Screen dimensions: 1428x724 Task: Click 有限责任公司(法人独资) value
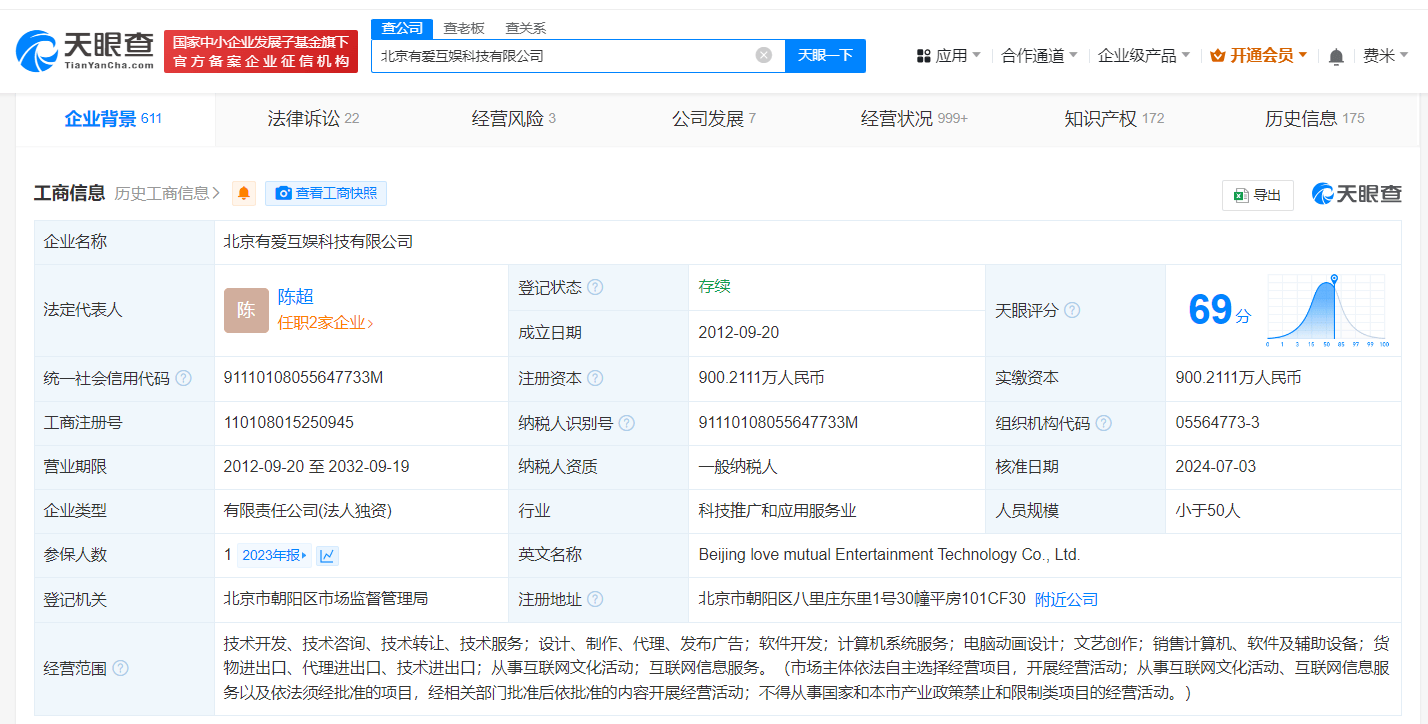[308, 511]
